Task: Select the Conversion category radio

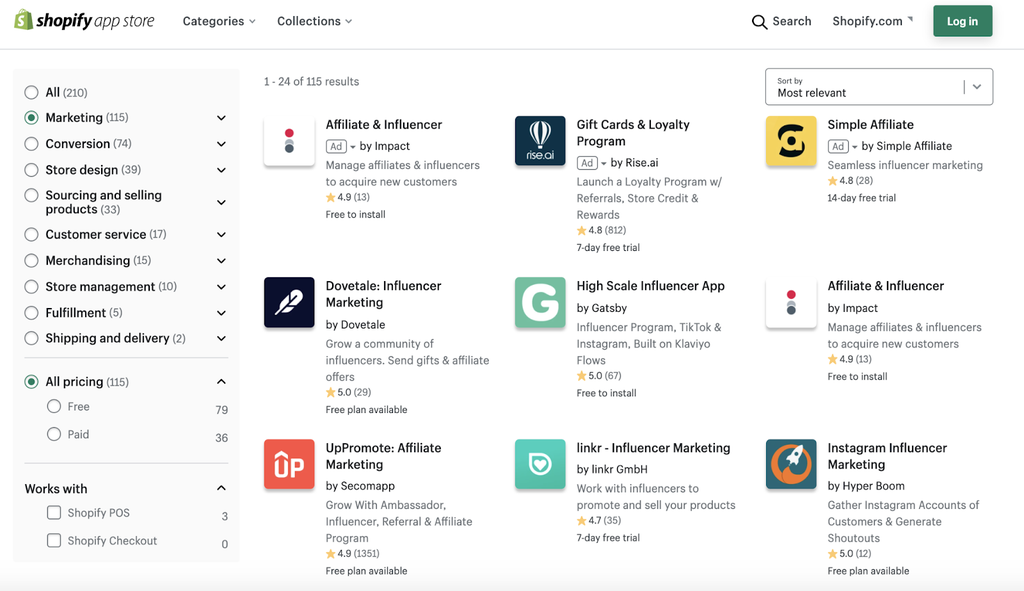Action: [31, 144]
